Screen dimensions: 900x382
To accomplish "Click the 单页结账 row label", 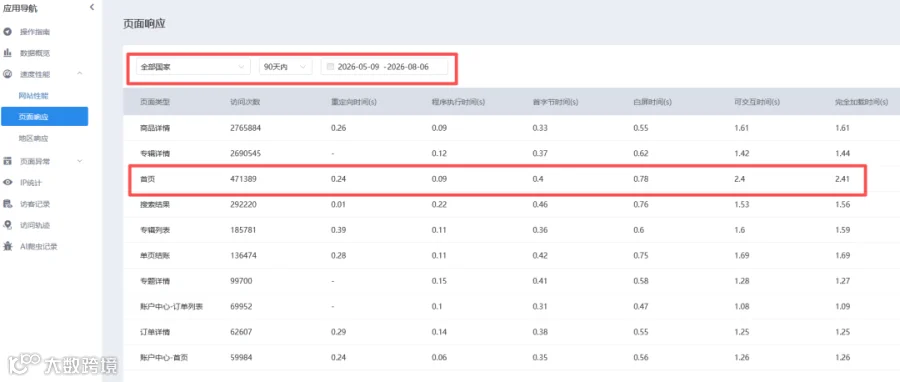I will pyautogui.click(x=155, y=255).
